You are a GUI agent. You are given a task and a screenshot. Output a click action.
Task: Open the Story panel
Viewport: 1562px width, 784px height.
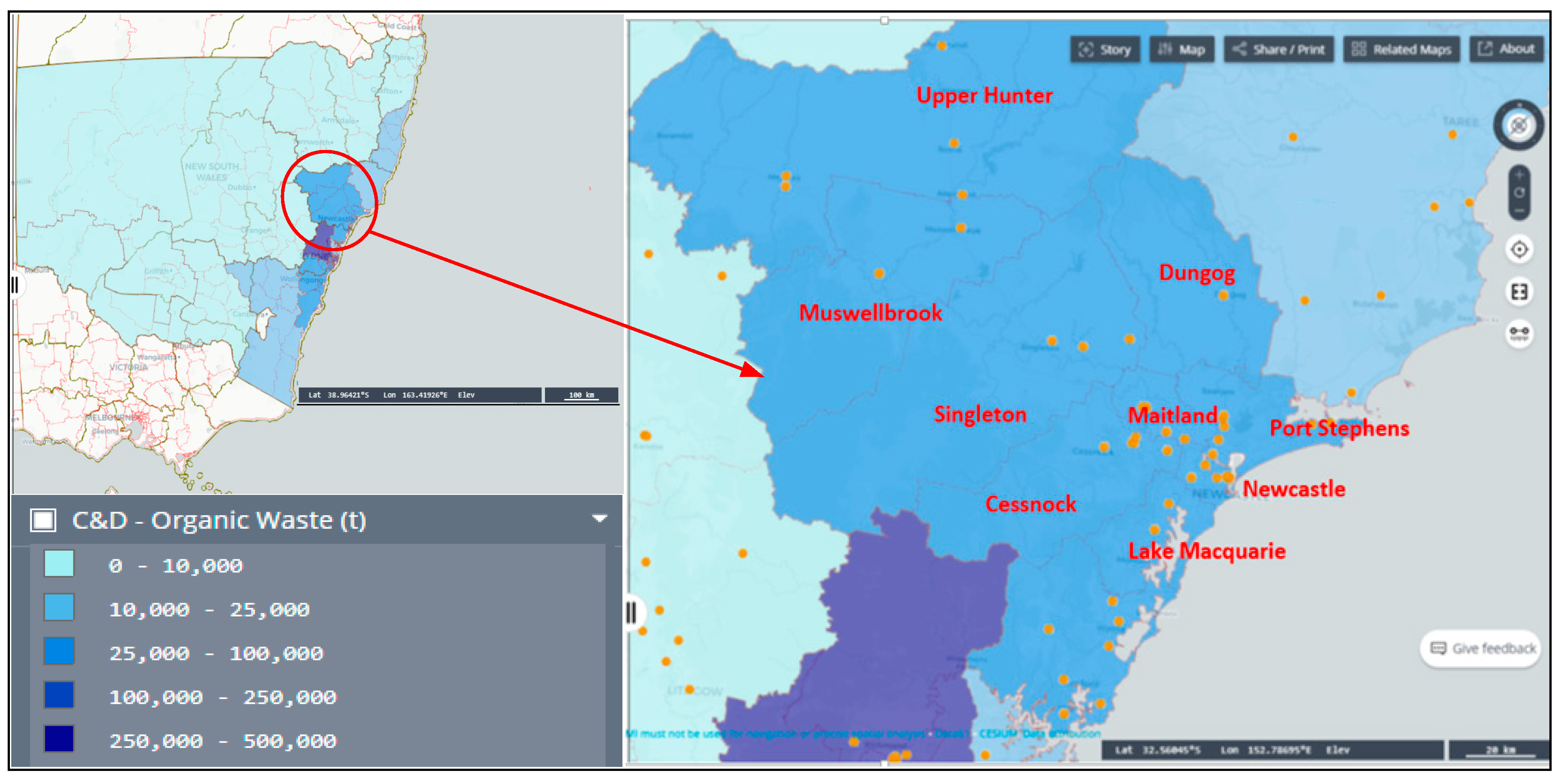(1105, 50)
